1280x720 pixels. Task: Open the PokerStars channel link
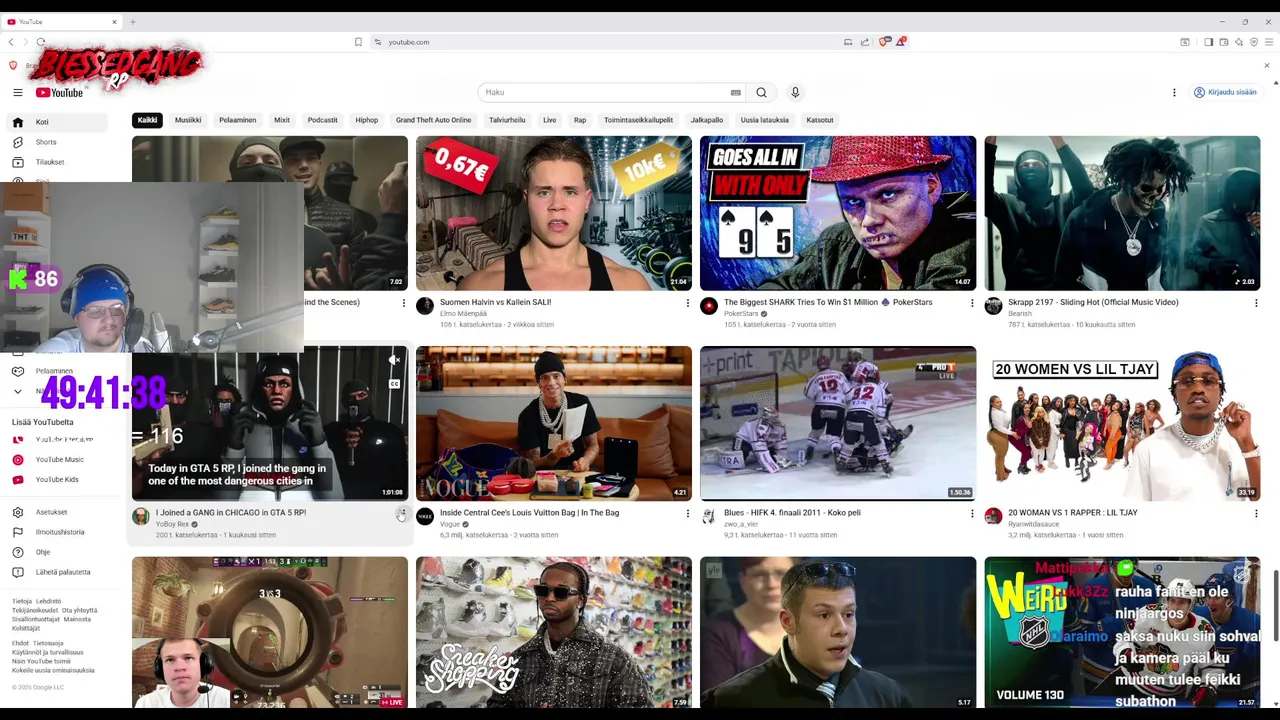tap(741, 314)
